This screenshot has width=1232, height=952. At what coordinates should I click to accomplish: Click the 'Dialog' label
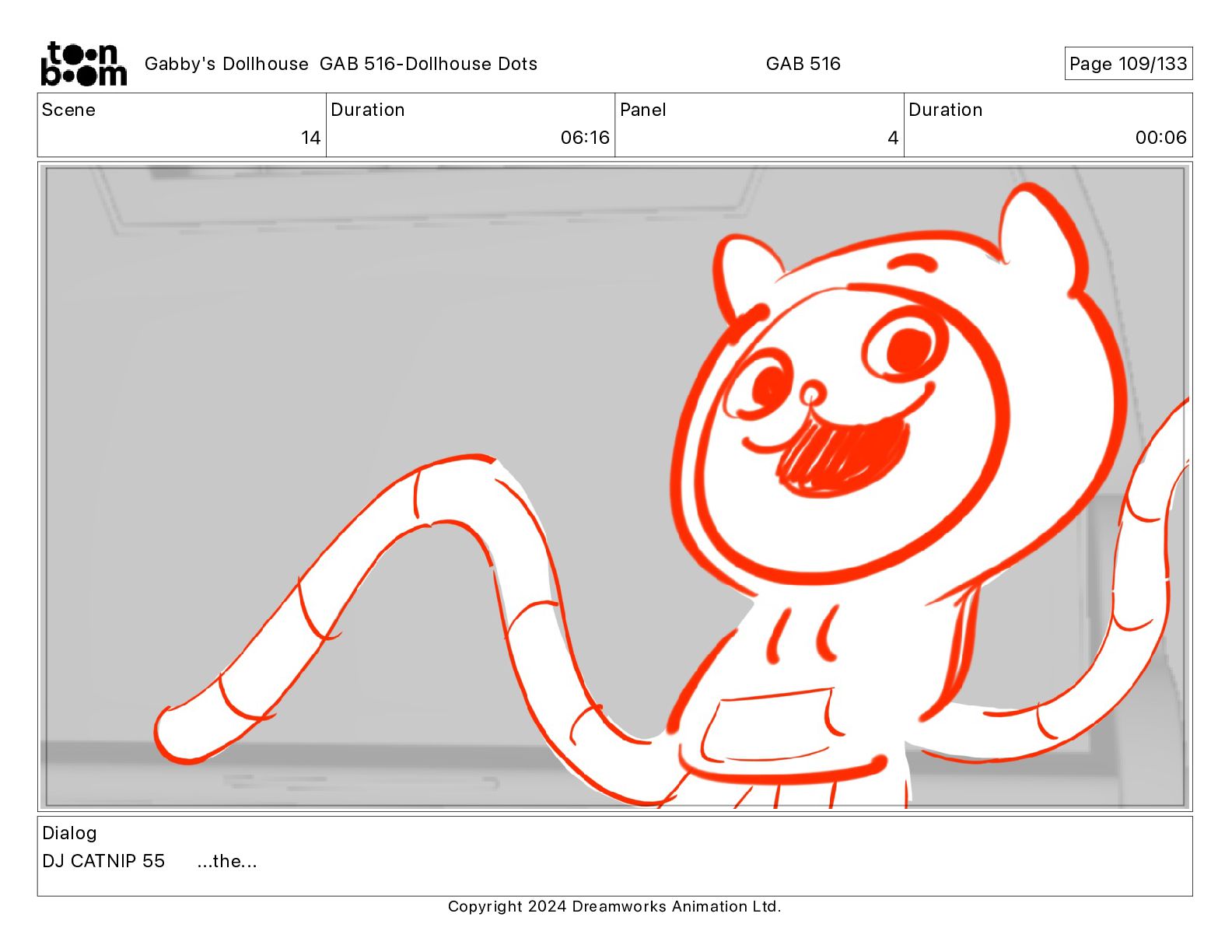(69, 833)
